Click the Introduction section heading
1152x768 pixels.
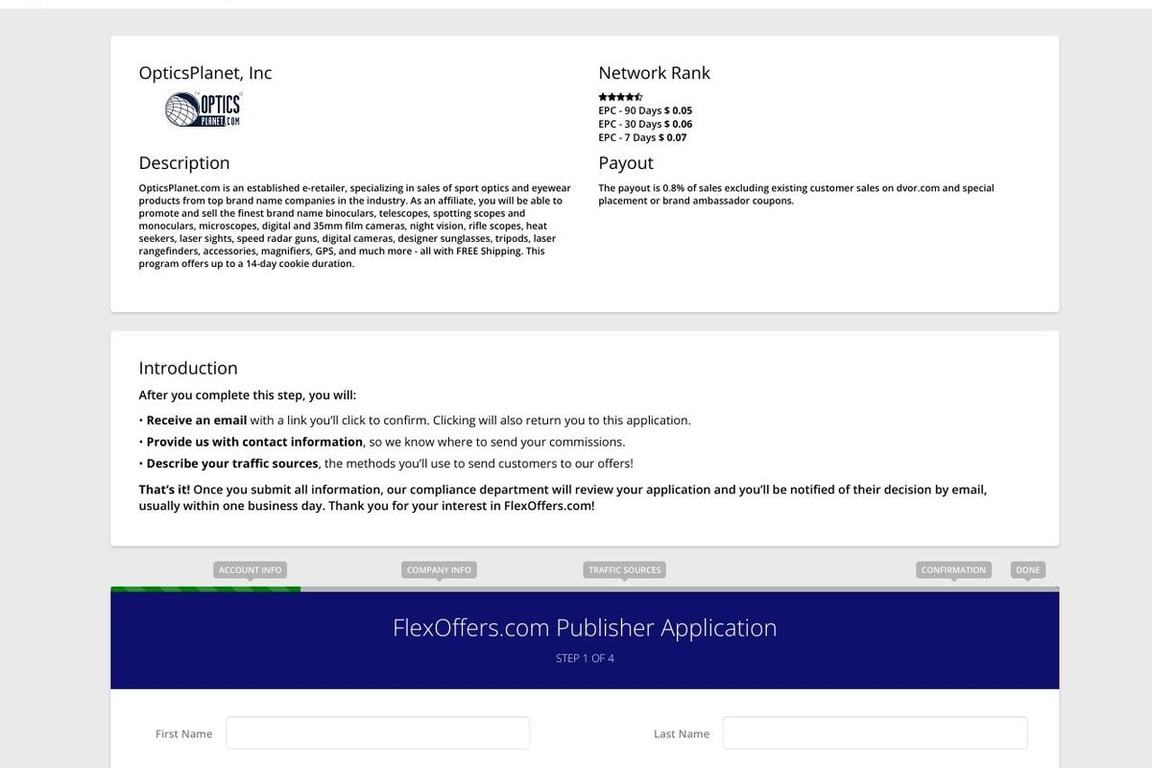click(188, 368)
